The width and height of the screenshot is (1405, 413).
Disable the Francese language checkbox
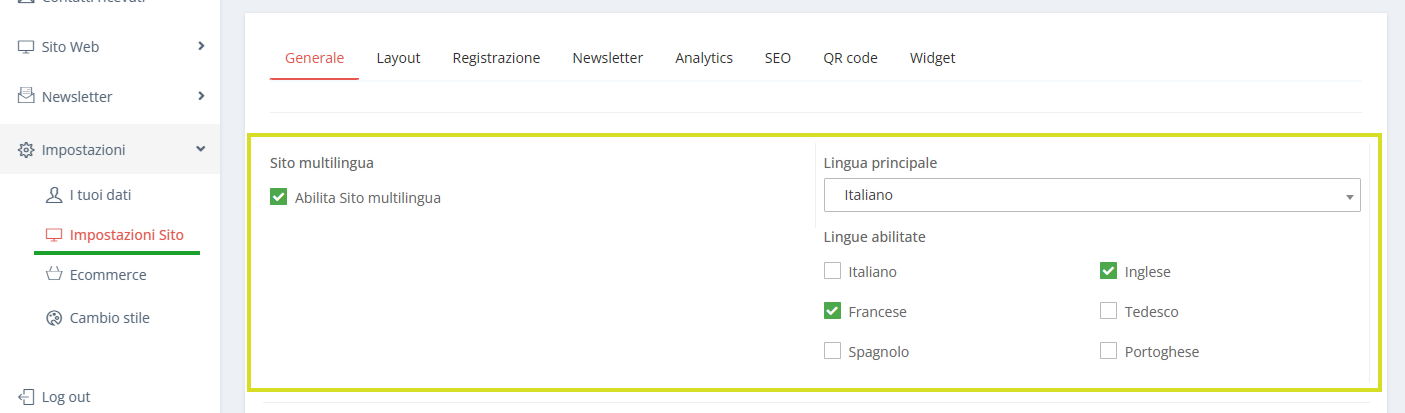point(832,311)
